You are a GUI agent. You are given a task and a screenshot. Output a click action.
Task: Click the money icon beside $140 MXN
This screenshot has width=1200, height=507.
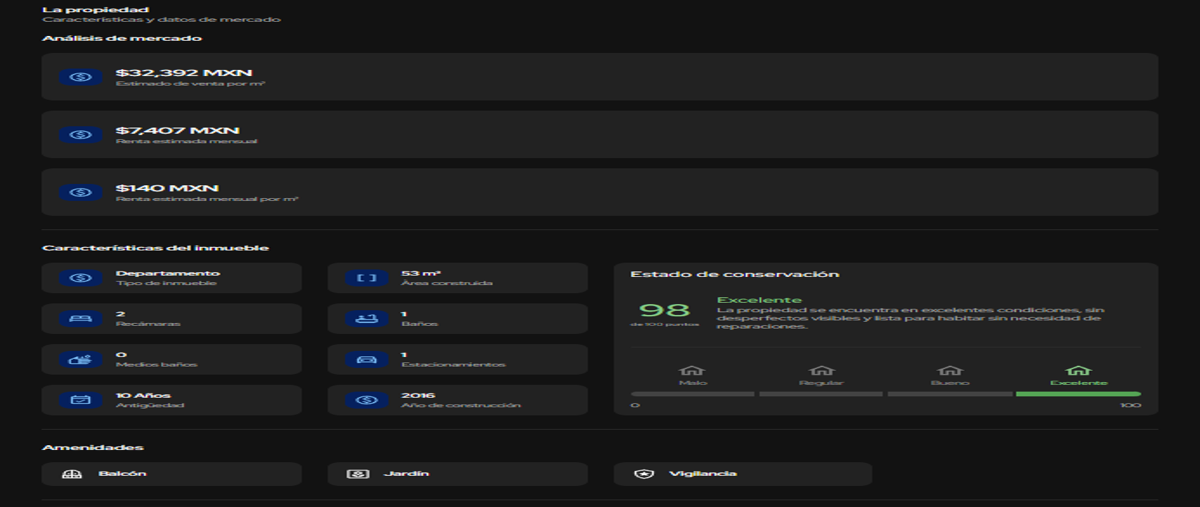pos(80,192)
